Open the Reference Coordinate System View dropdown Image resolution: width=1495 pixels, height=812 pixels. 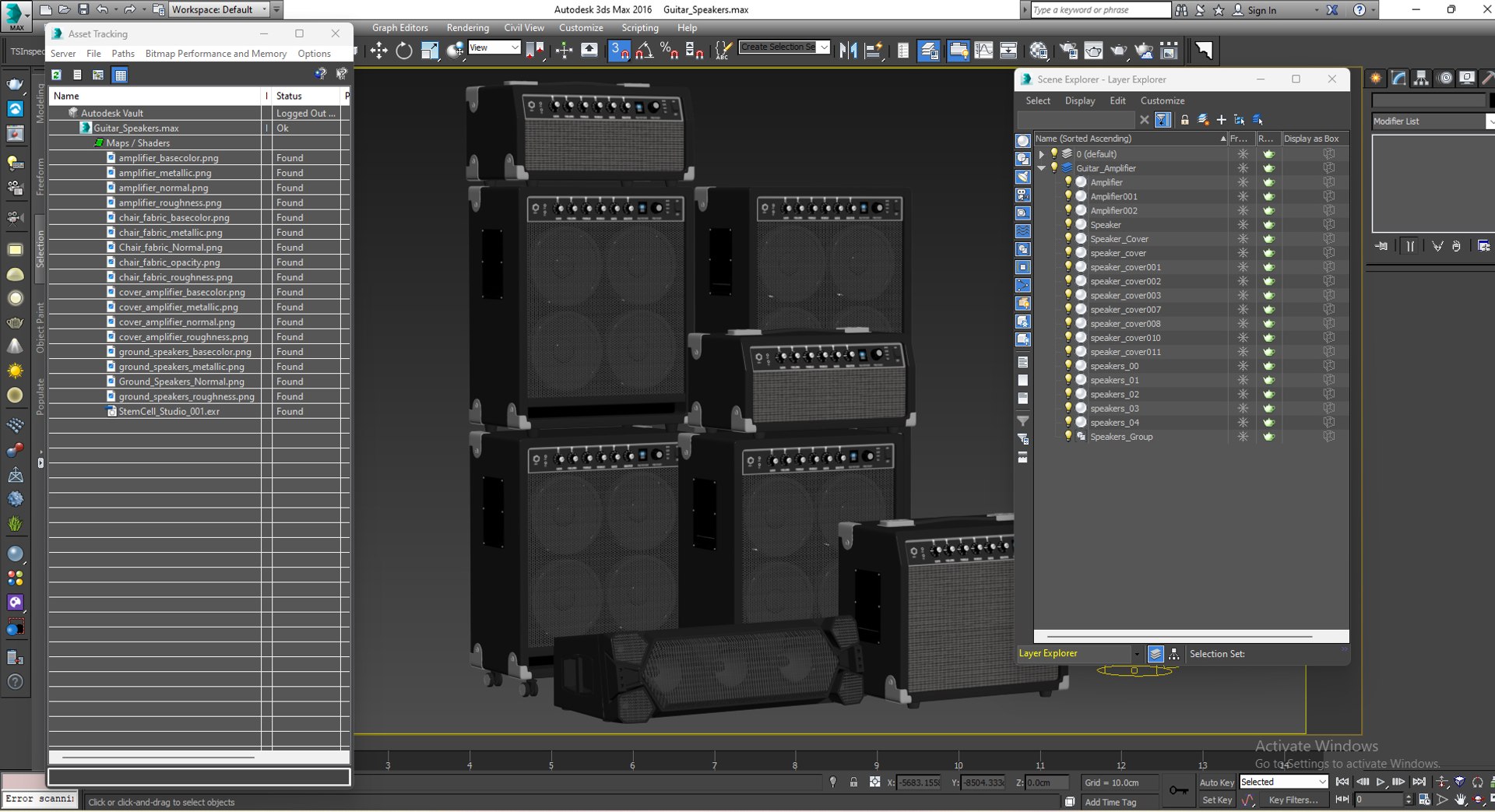click(x=494, y=47)
